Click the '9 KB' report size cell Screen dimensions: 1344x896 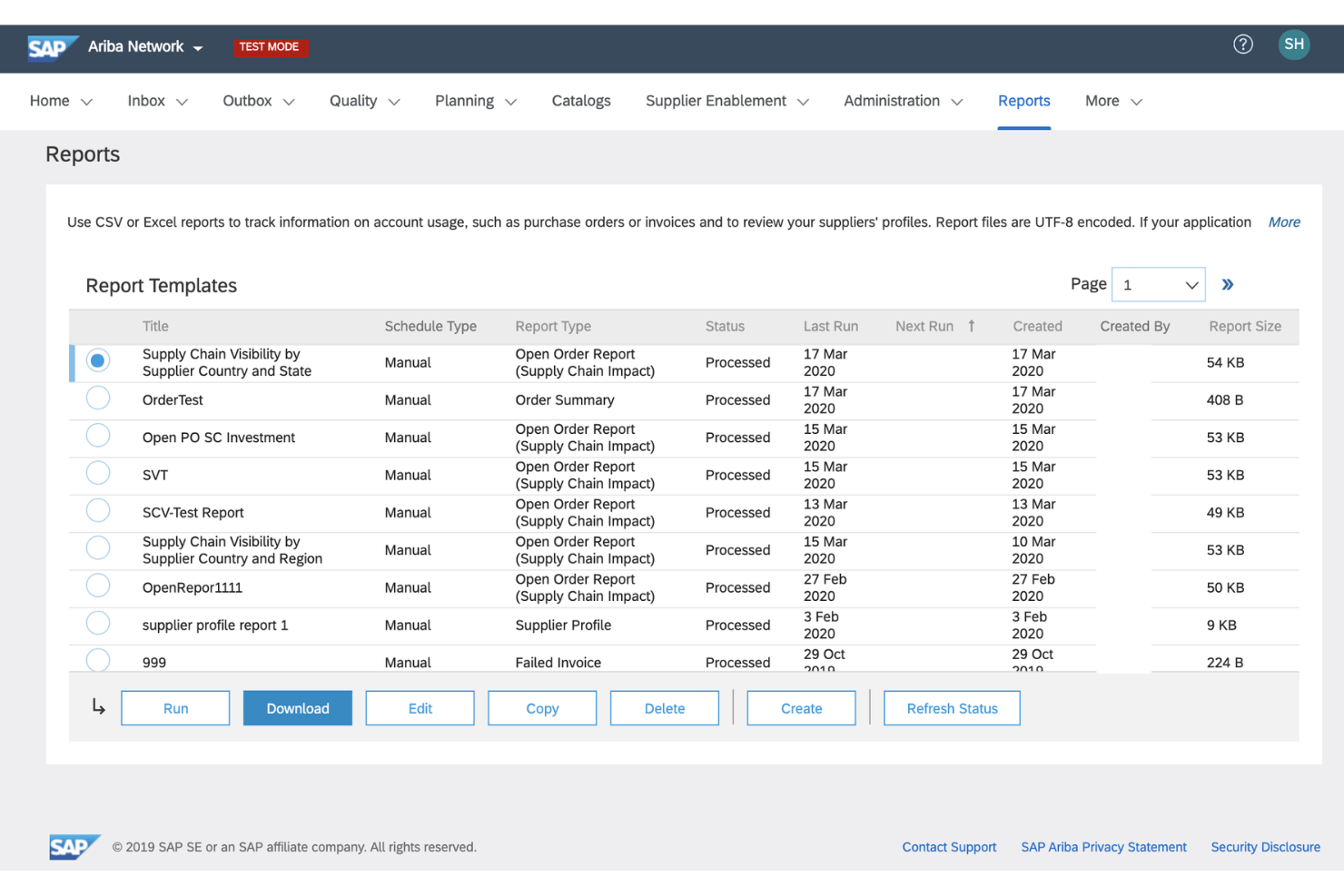1221,625
